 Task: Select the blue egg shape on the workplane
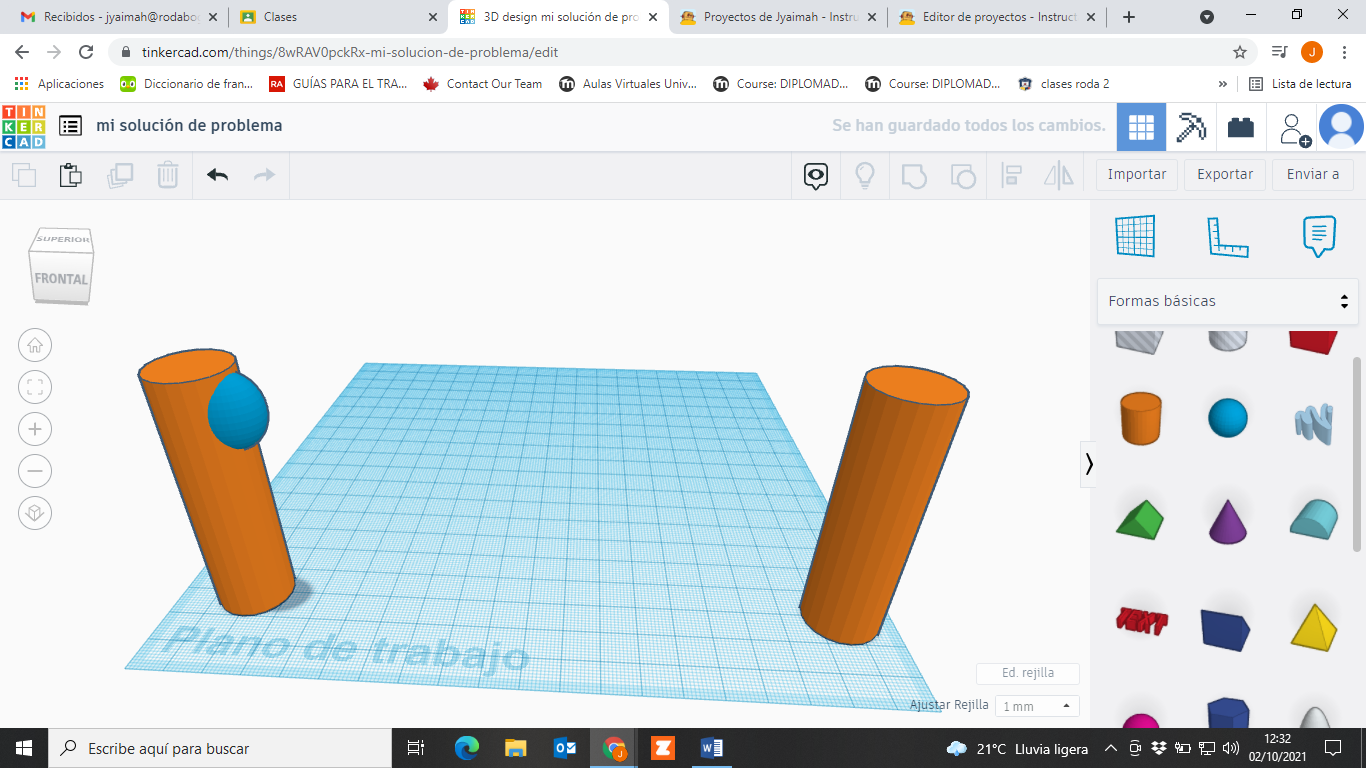coord(238,411)
